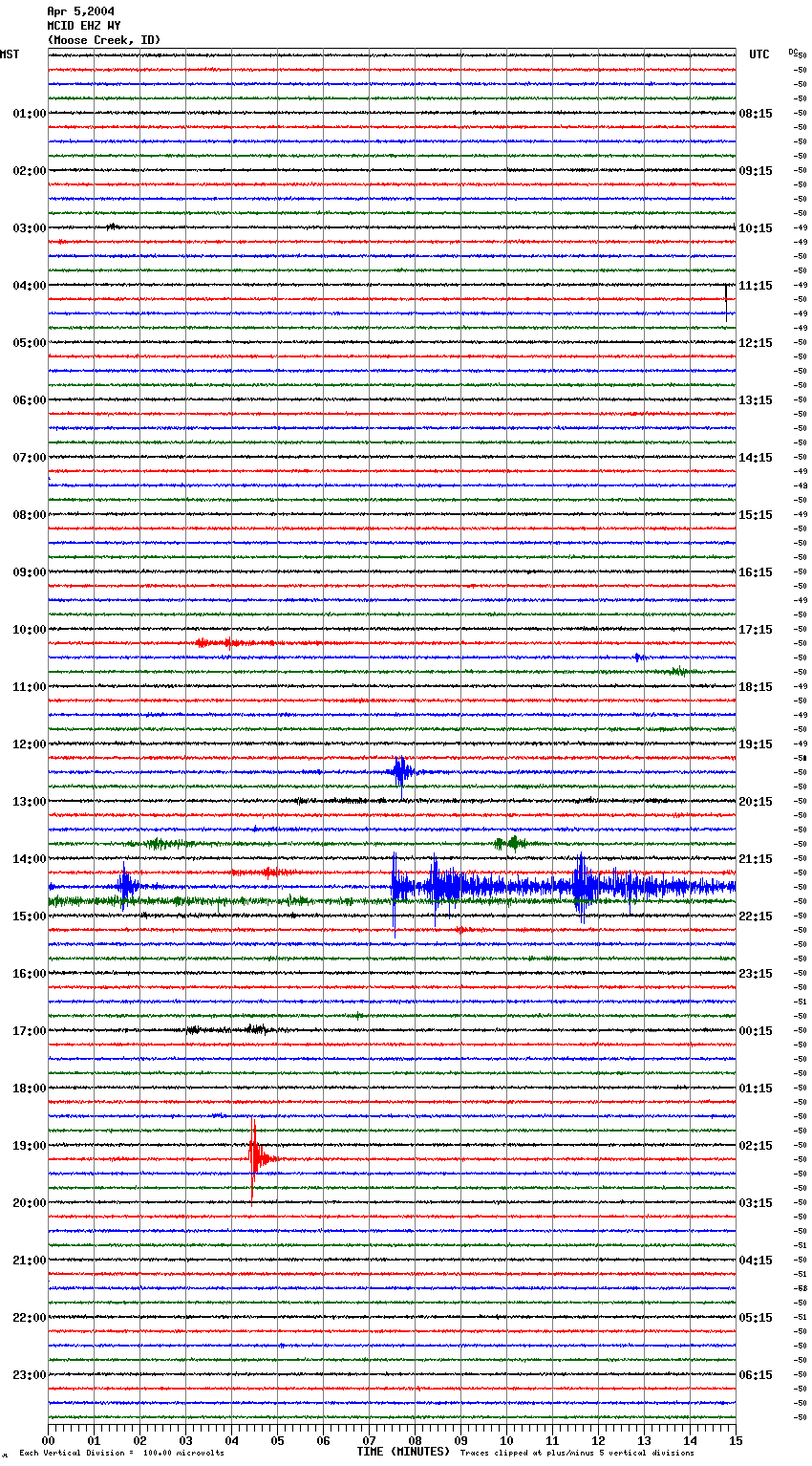Click the 17:15 UTC row label
This screenshot has width=812, height=1466.
[756, 630]
